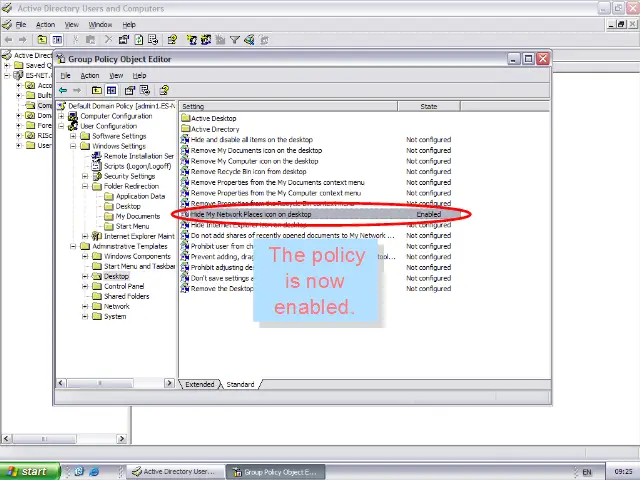
Task: Select 'Hide and disable all items on the desktop'
Action: click(x=247, y=140)
